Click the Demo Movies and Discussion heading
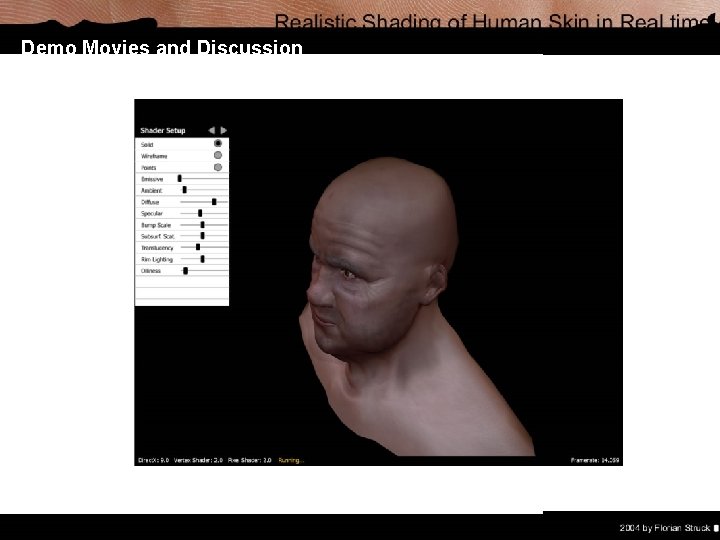Screen dimensions: 720x540 (162, 47)
